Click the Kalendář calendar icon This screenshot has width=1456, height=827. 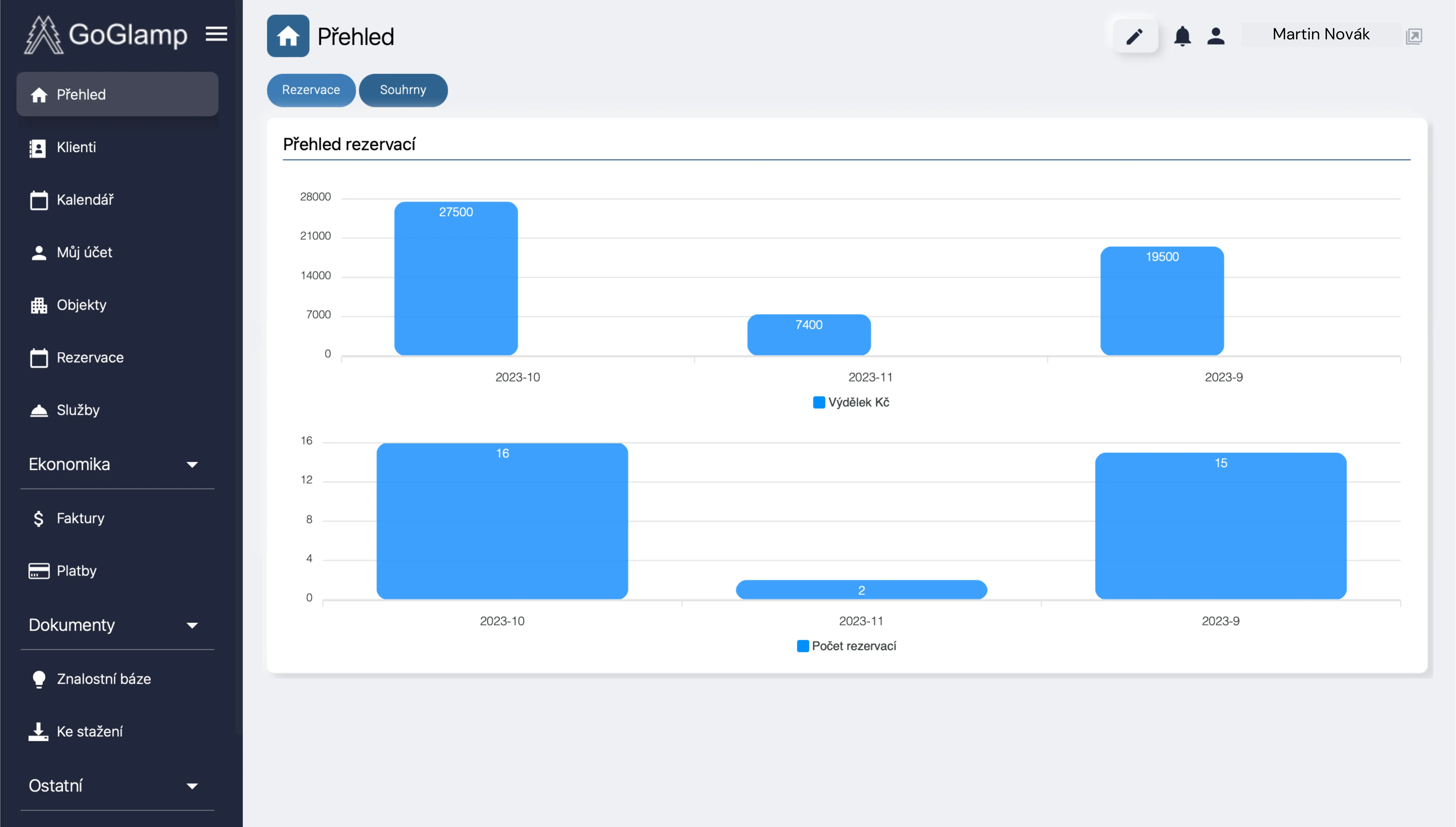click(x=39, y=200)
